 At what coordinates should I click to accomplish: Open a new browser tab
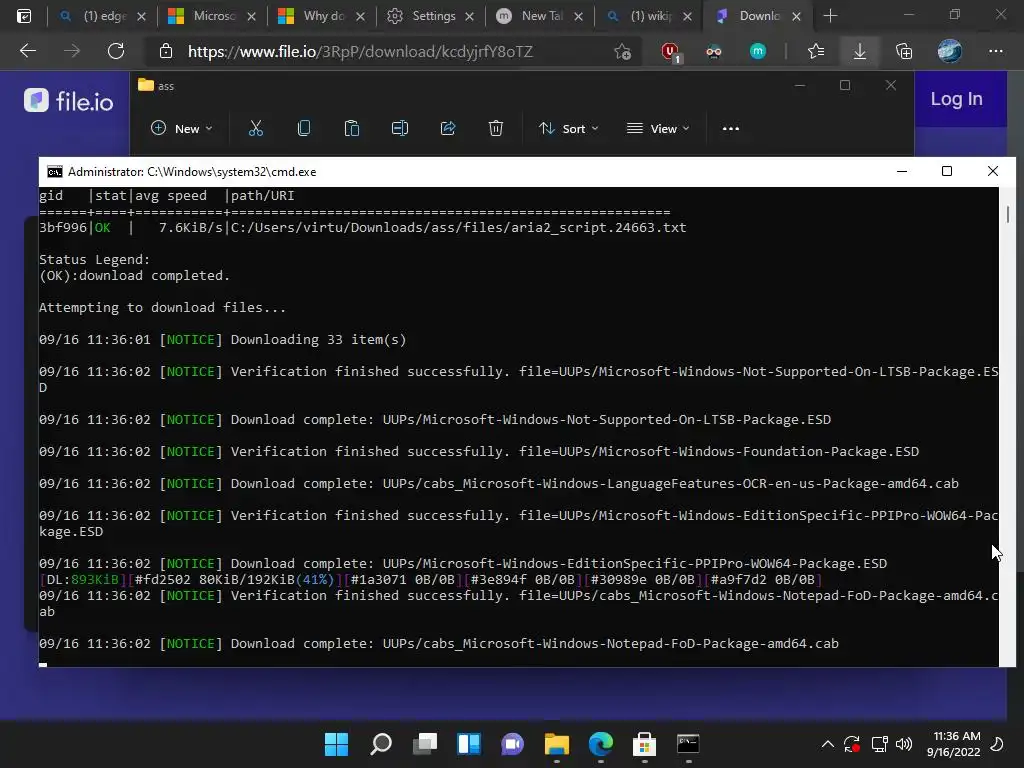pos(830,16)
